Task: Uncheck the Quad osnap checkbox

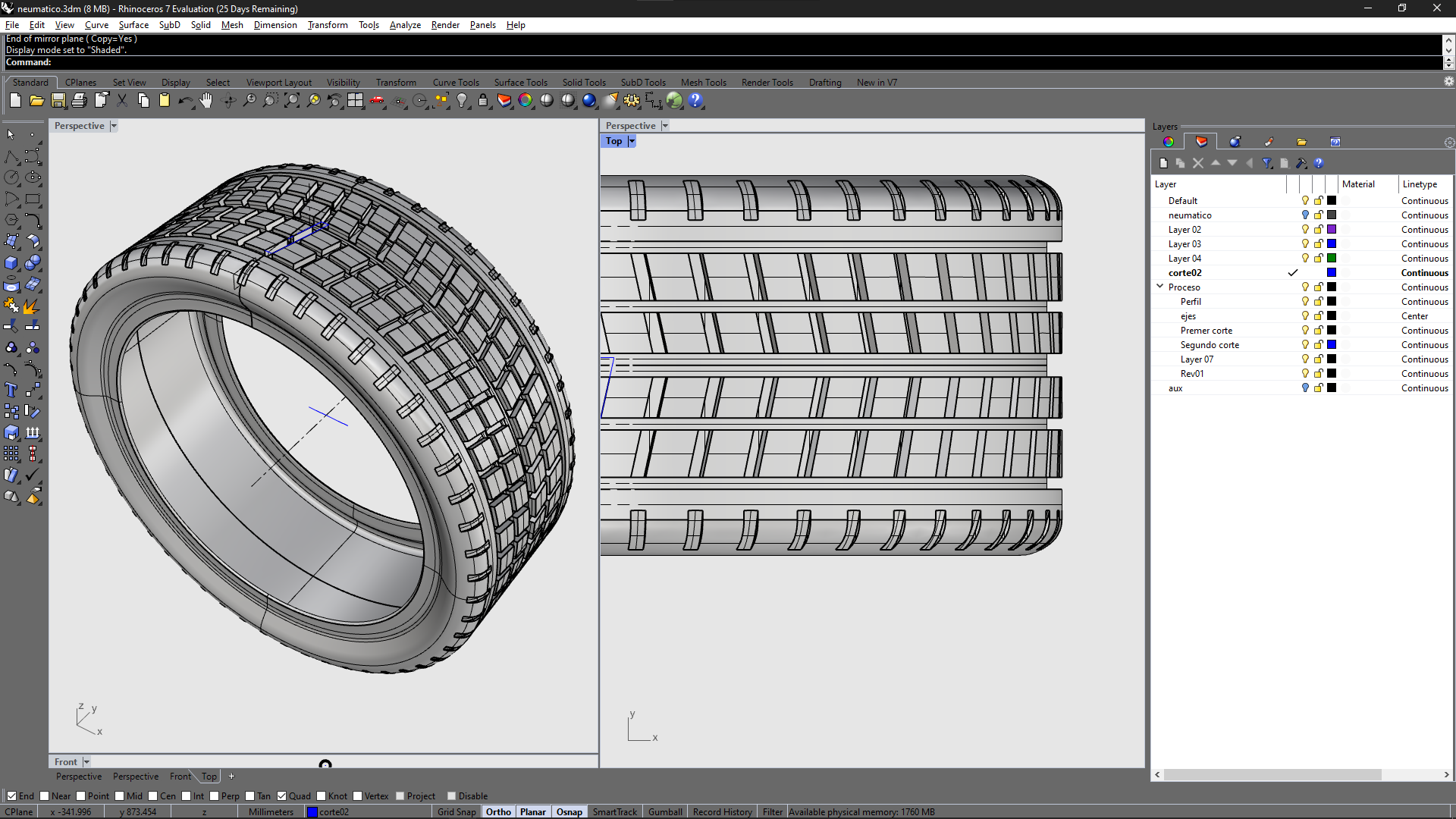Action: point(282,796)
